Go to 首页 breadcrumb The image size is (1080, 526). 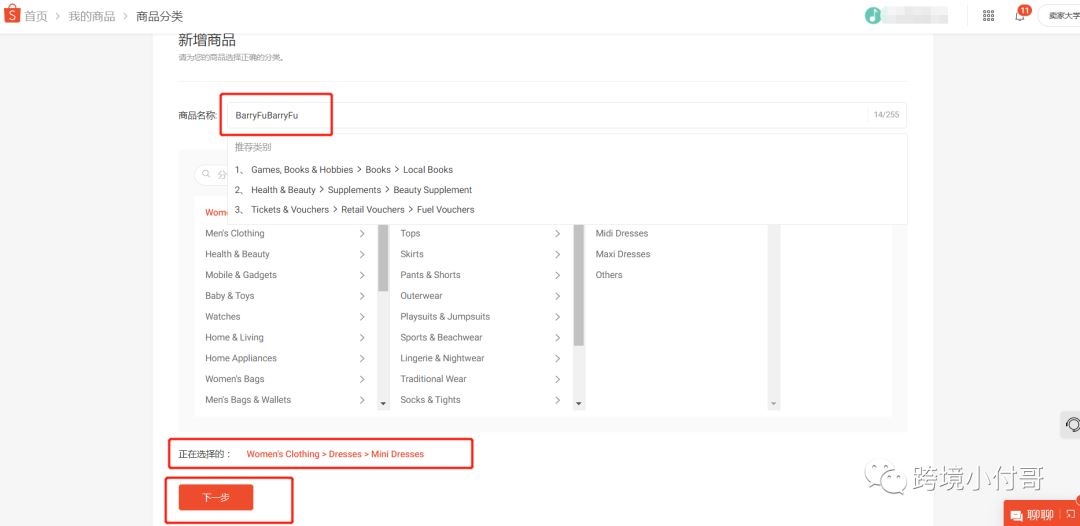click(36, 16)
